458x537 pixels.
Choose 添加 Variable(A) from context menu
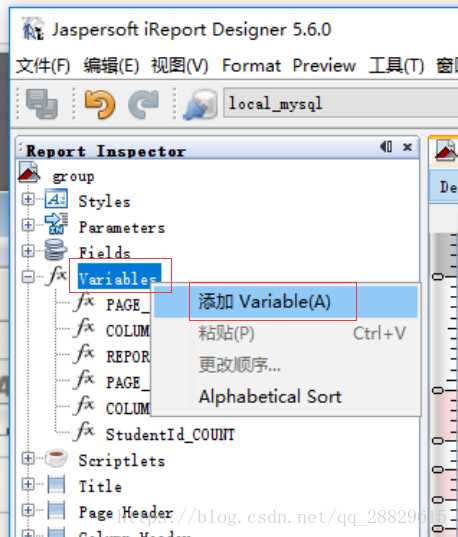click(286, 302)
